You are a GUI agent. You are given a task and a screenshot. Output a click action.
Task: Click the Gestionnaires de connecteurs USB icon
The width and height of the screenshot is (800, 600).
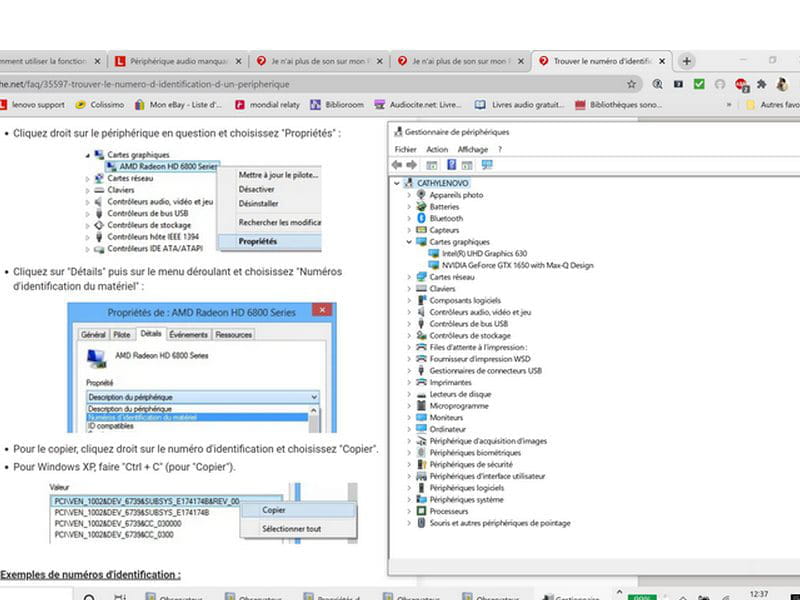(x=421, y=371)
